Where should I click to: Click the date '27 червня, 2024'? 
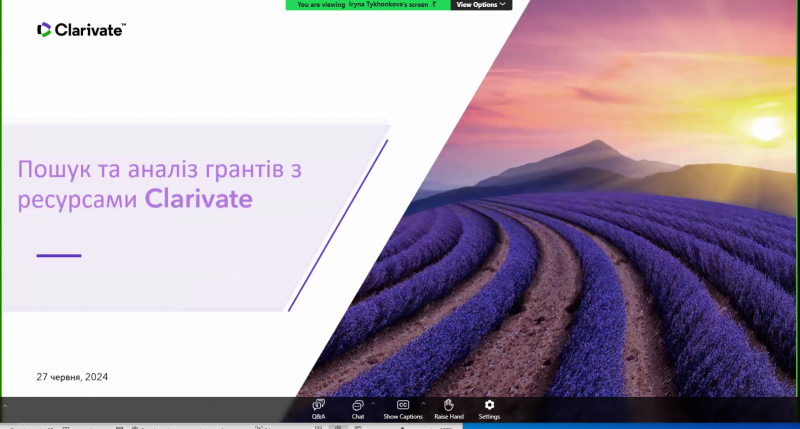coord(72,377)
